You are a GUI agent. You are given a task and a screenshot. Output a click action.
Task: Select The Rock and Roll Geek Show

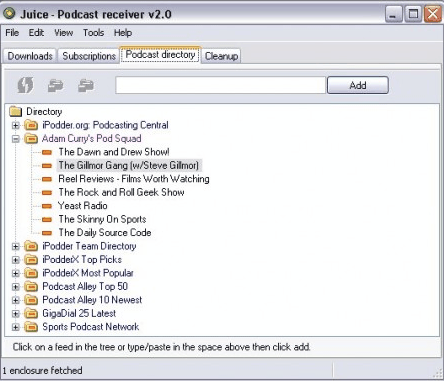click(121, 192)
